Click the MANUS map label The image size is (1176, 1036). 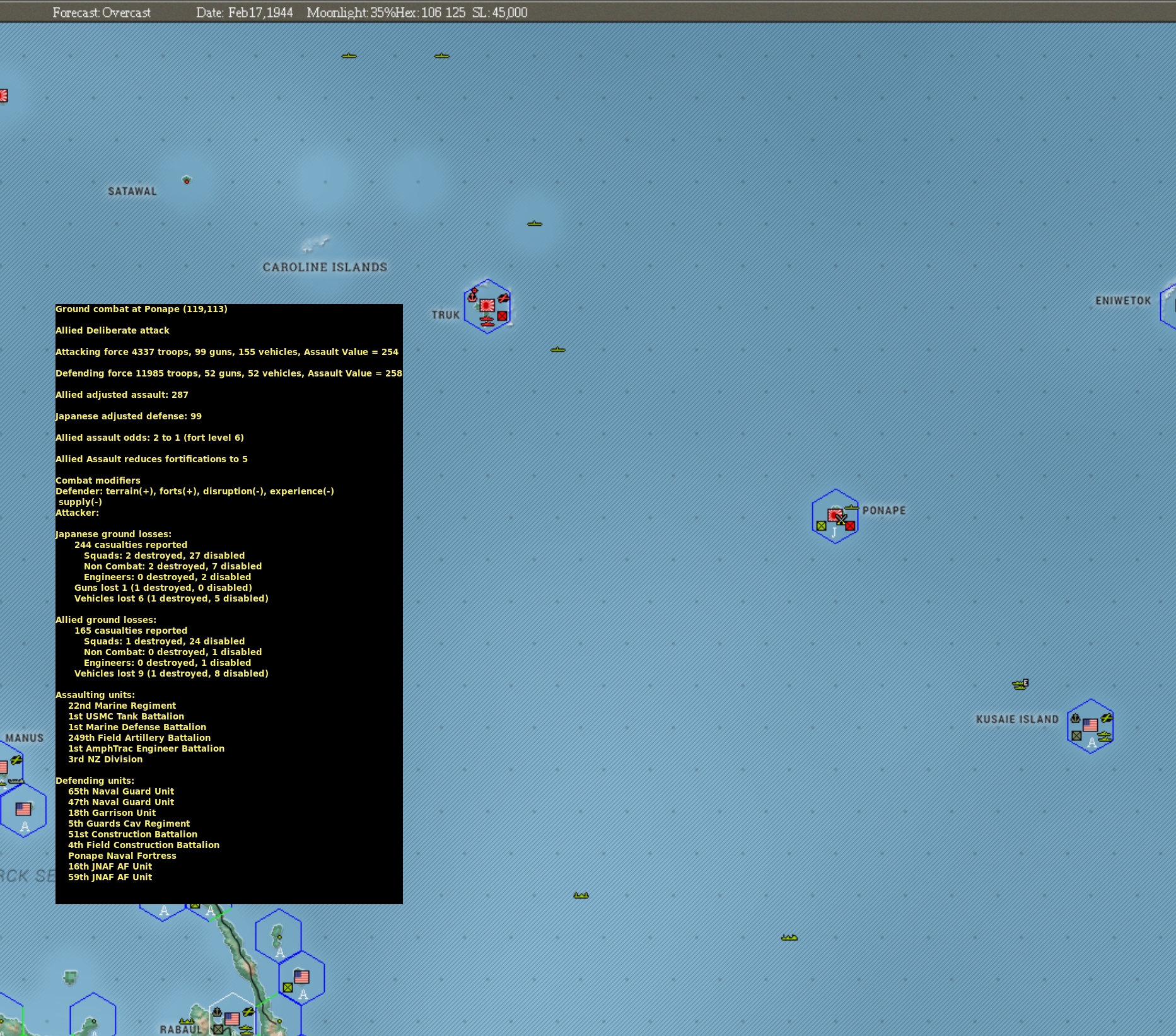tap(25, 738)
